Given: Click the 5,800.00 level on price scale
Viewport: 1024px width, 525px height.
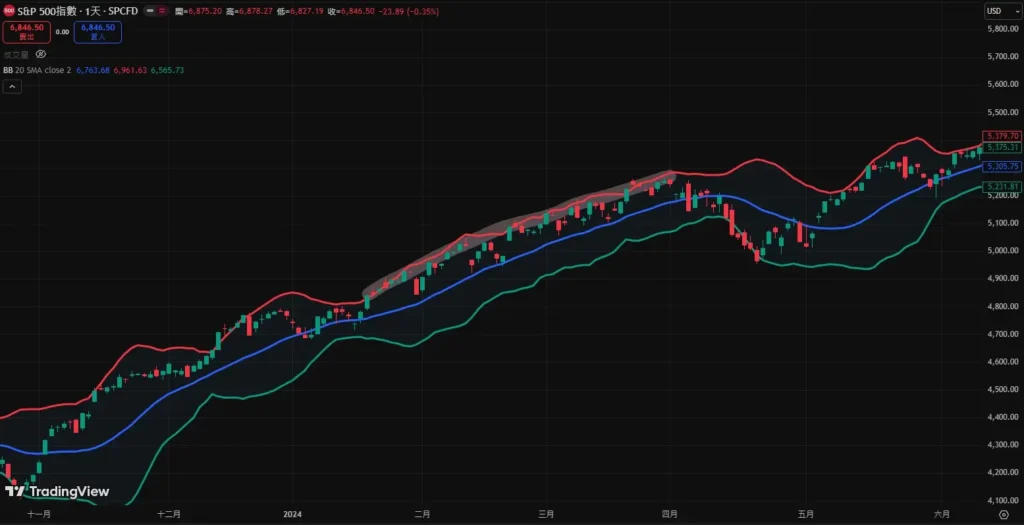Looking at the screenshot, I should 1001,29.
